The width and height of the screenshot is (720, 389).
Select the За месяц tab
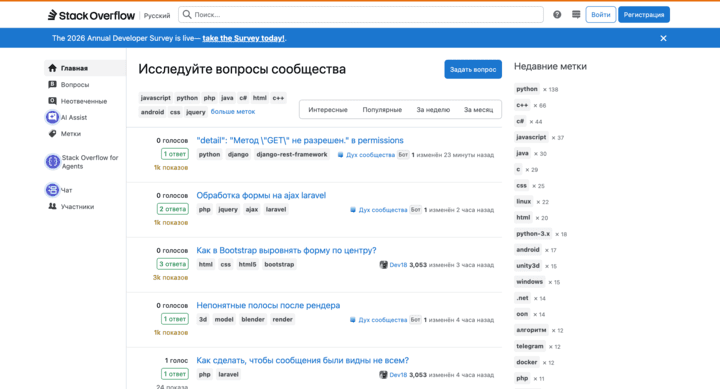478,110
